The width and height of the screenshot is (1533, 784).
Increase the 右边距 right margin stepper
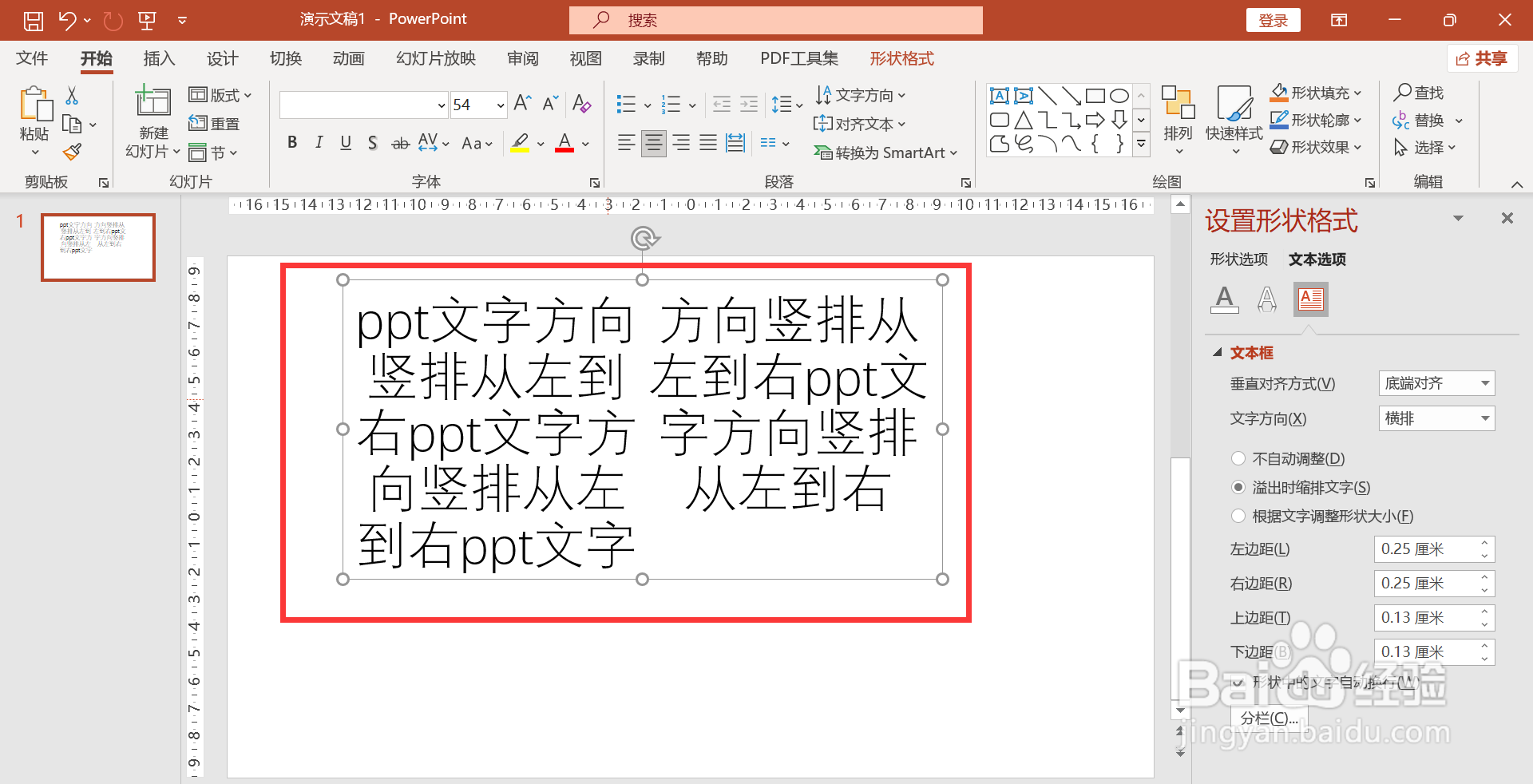[x=1484, y=578]
